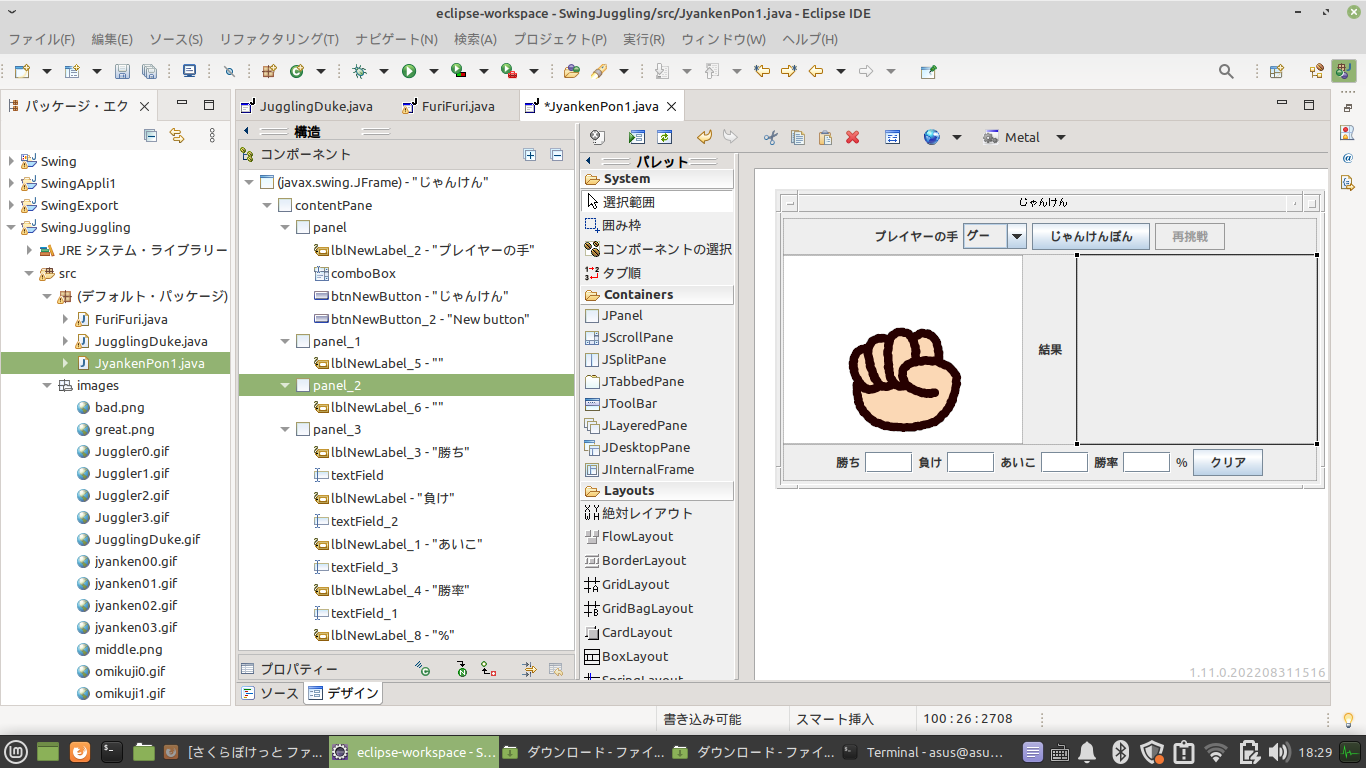Screen dimensions: 1366x768
Task: Open リファクタリング(T) menu
Action: pos(279,39)
